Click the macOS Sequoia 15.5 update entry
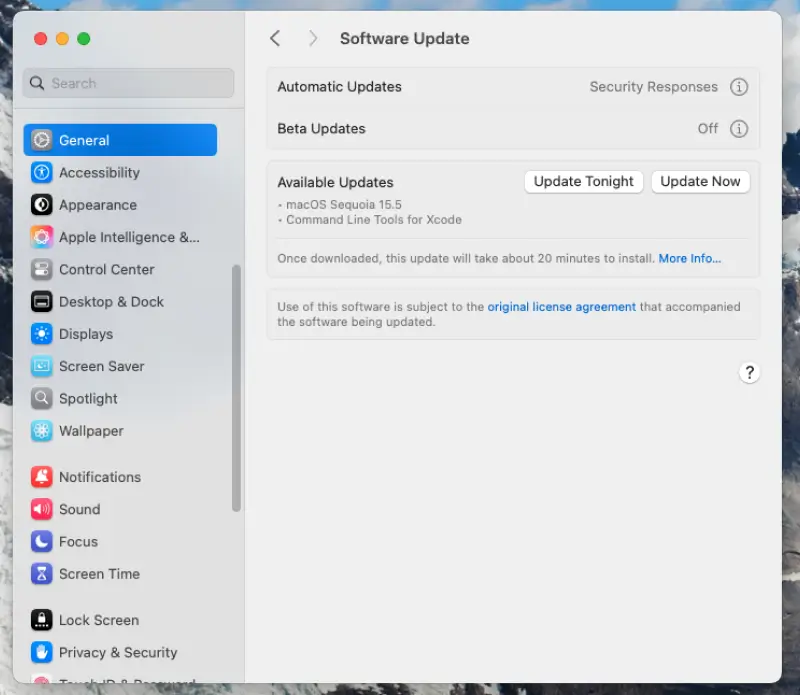Image resolution: width=800 pixels, height=695 pixels. pos(344,205)
